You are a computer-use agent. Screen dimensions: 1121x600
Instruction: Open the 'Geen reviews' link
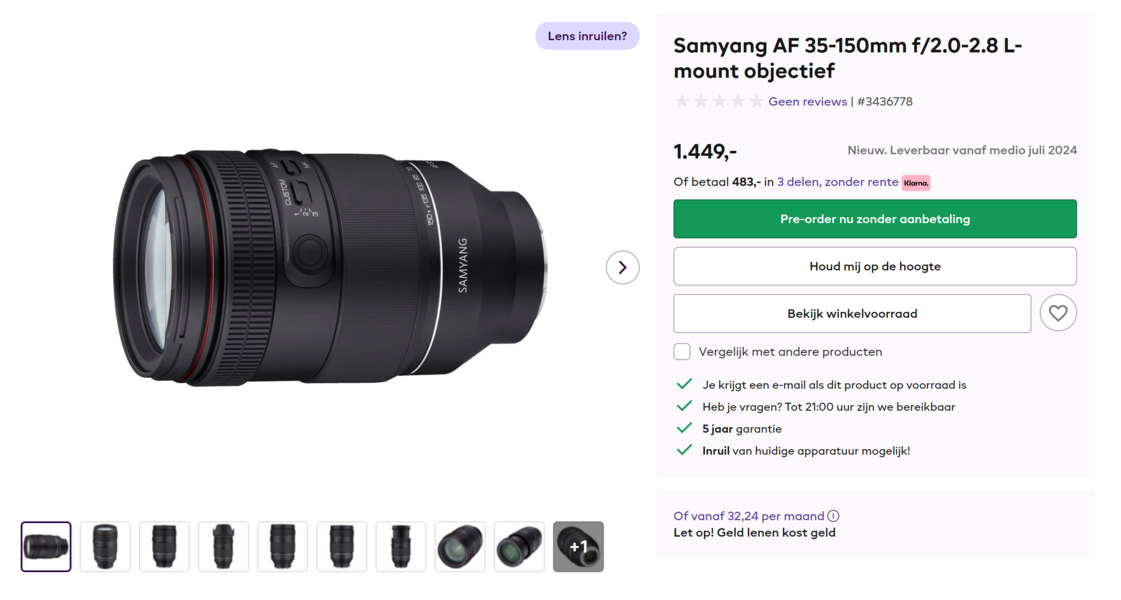[807, 101]
